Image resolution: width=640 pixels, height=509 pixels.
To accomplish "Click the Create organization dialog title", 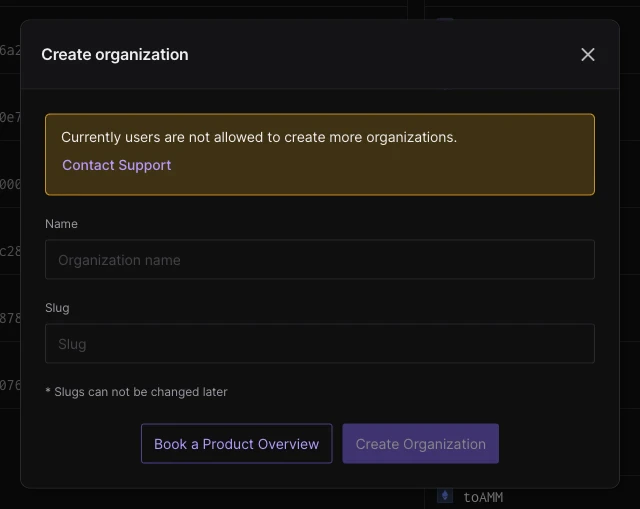I will point(115,55).
